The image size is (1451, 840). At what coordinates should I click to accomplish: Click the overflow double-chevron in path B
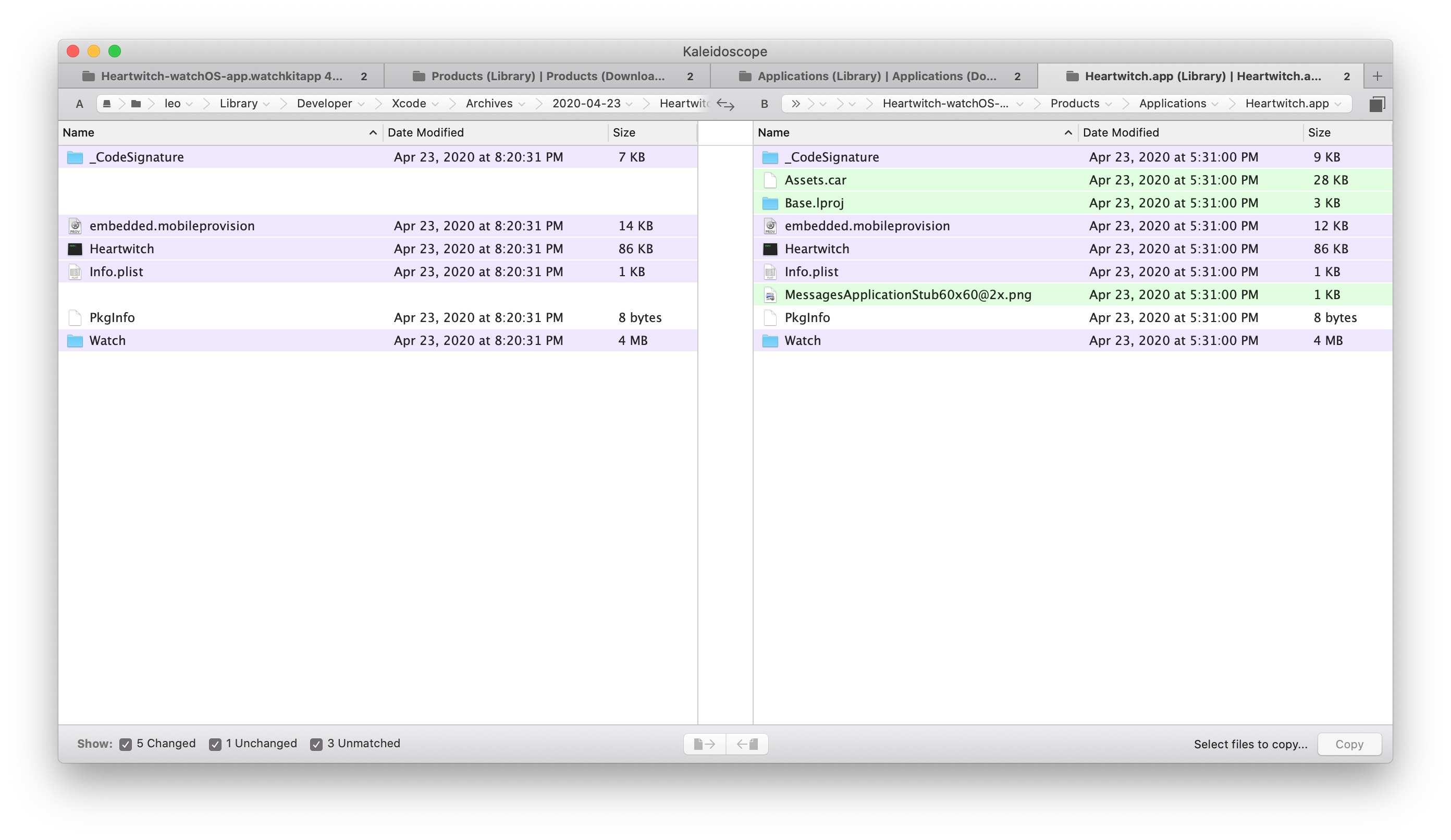[x=796, y=104]
